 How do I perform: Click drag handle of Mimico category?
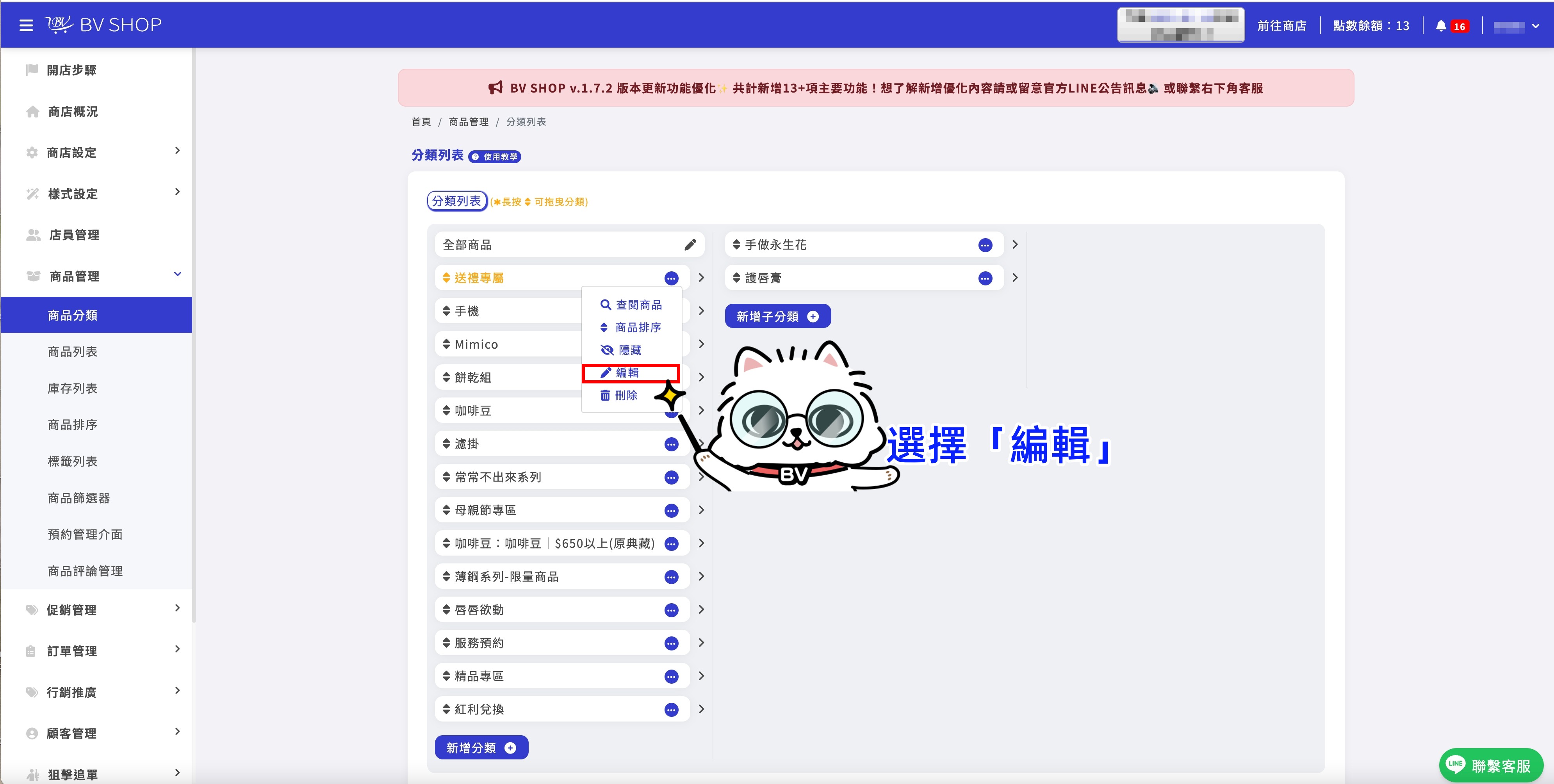tap(446, 344)
